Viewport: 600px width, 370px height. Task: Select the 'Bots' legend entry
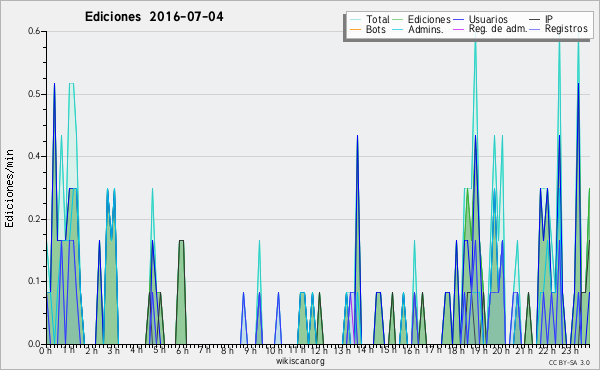point(376,29)
